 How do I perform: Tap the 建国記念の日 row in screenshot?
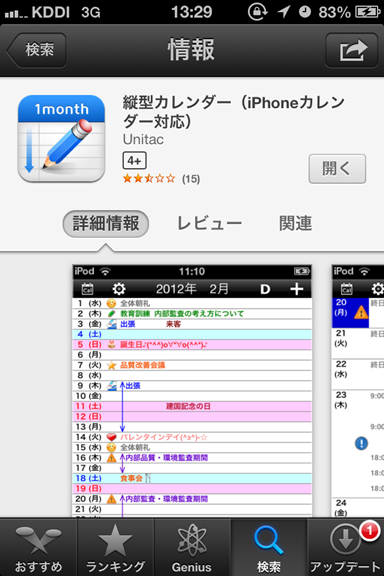192,406
